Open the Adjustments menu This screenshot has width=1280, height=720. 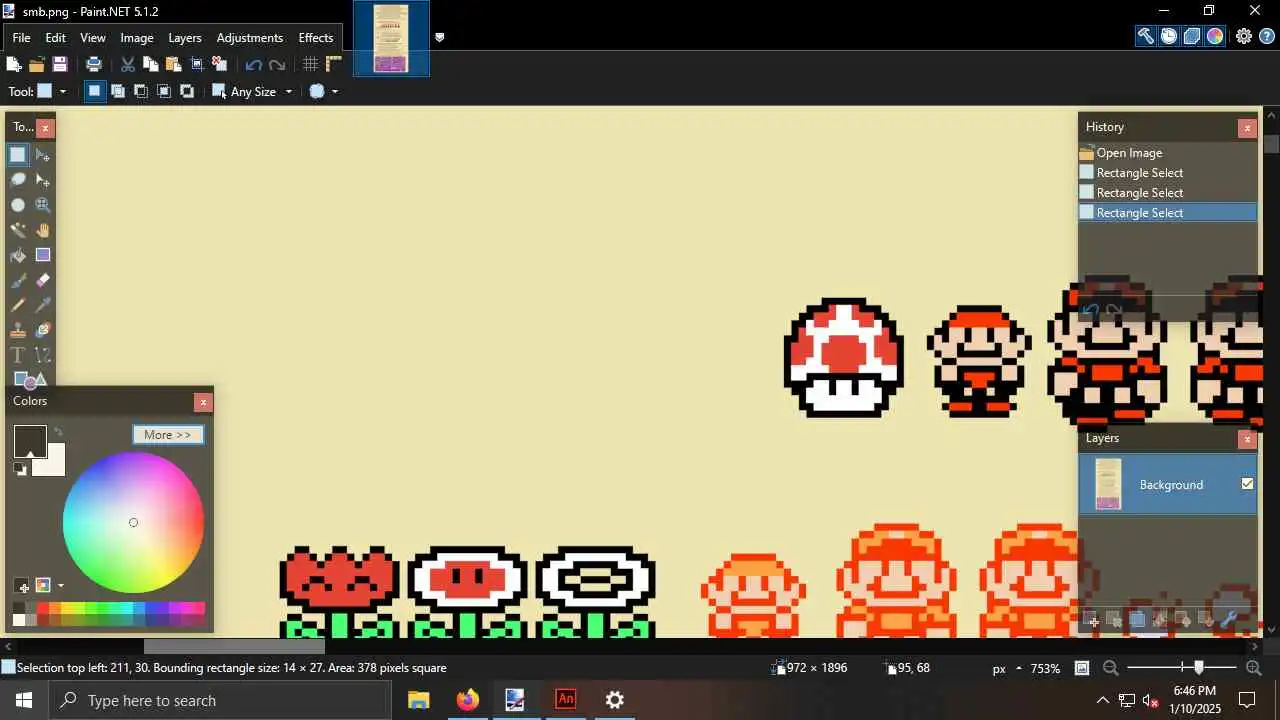point(250,37)
